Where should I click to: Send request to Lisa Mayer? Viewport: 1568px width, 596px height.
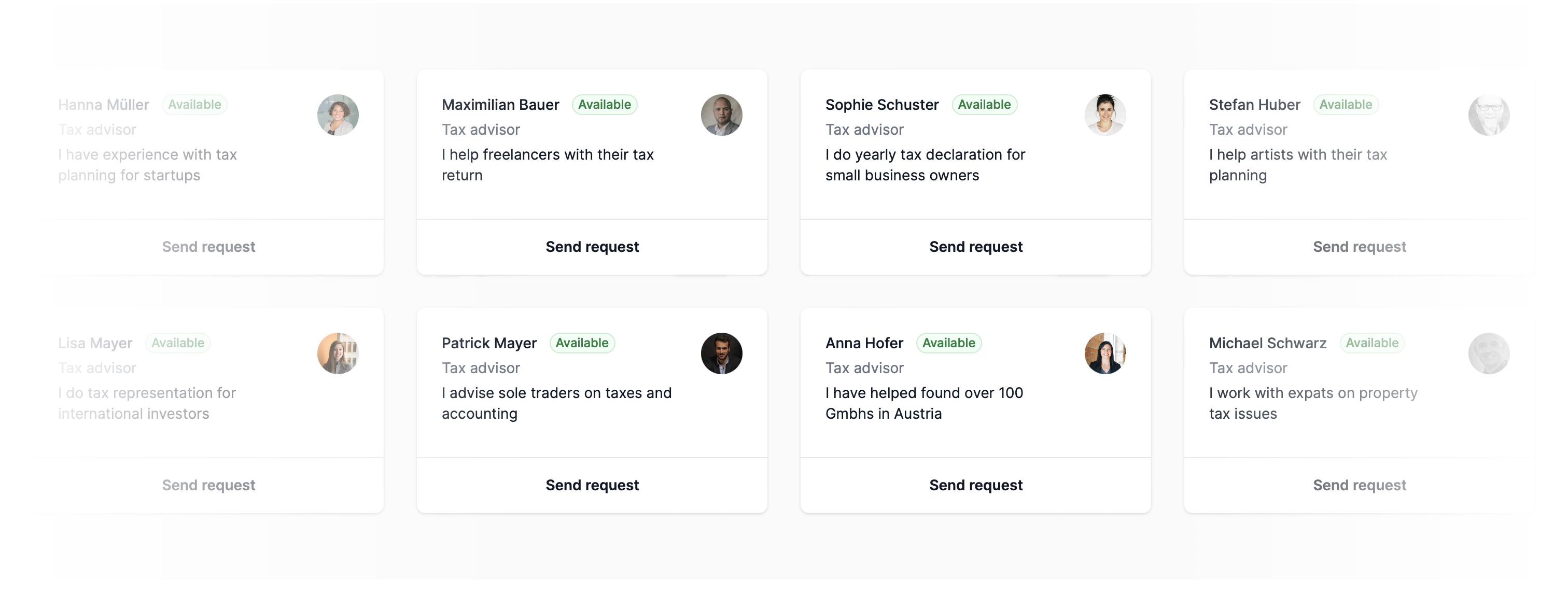pyautogui.click(x=208, y=485)
